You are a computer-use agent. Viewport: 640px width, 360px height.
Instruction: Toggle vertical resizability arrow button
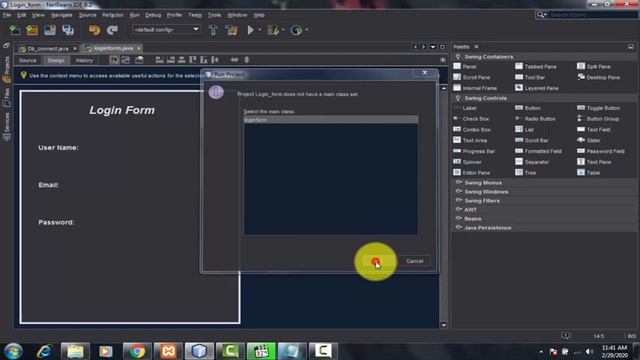click(x=247, y=60)
